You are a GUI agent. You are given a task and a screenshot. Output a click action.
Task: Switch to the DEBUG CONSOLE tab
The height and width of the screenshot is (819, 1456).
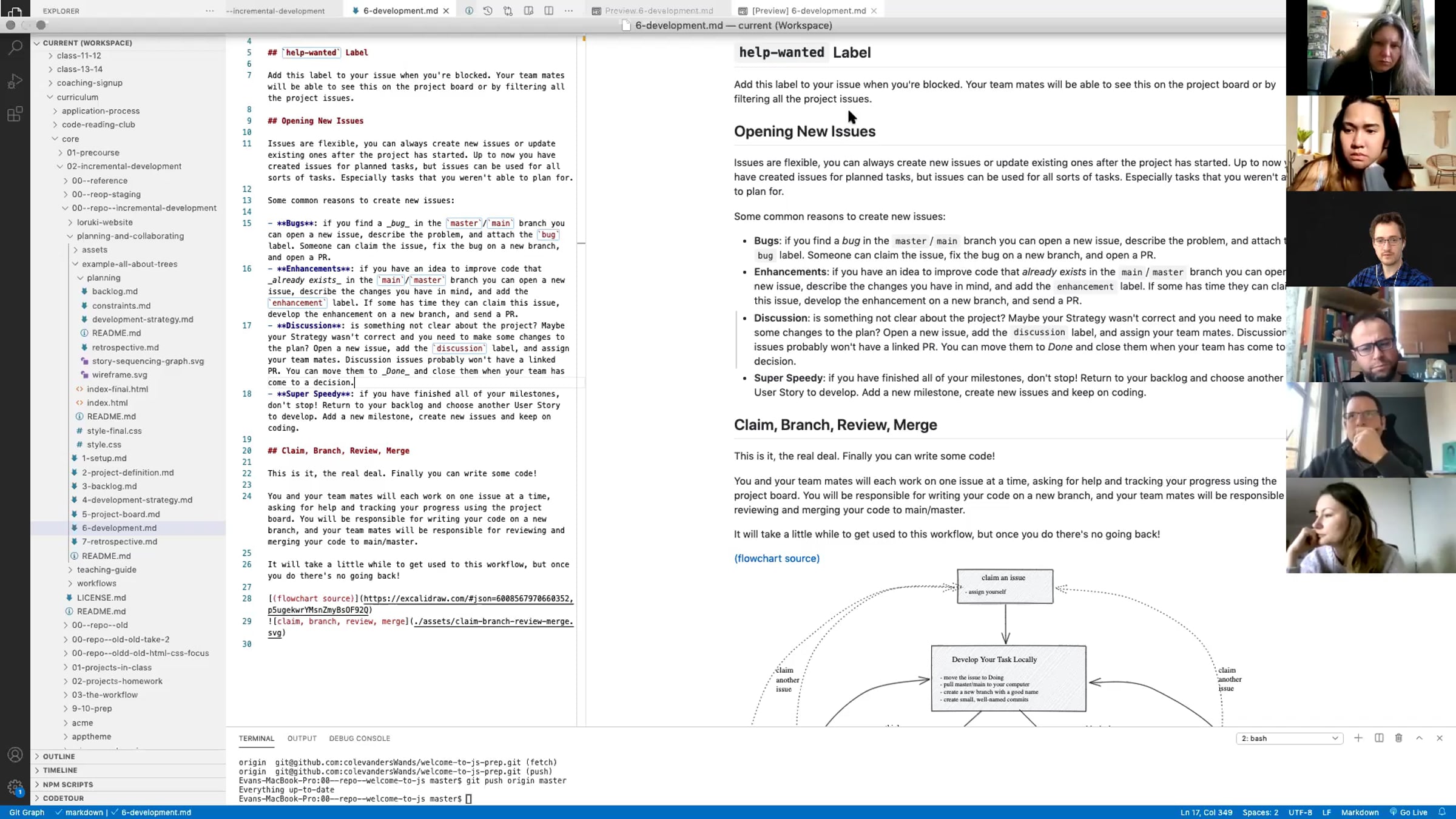pyautogui.click(x=360, y=738)
